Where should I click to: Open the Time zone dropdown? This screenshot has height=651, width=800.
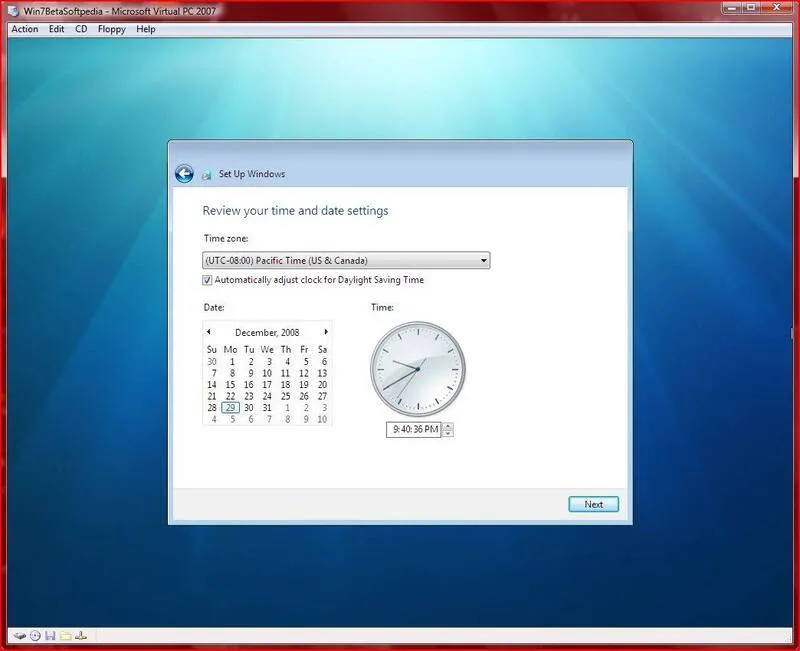click(x=346, y=260)
